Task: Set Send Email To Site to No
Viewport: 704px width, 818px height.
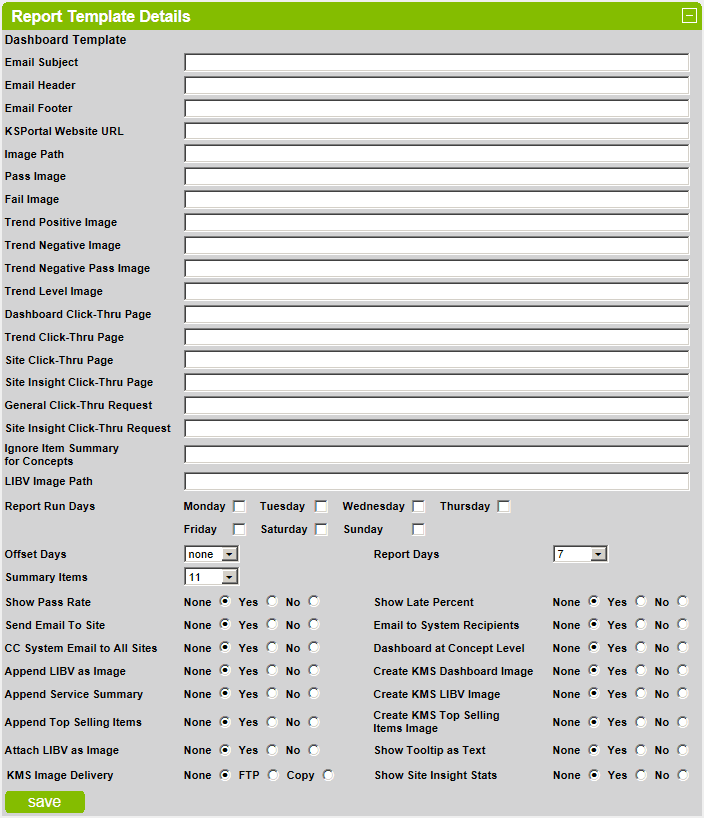Action: (314, 625)
